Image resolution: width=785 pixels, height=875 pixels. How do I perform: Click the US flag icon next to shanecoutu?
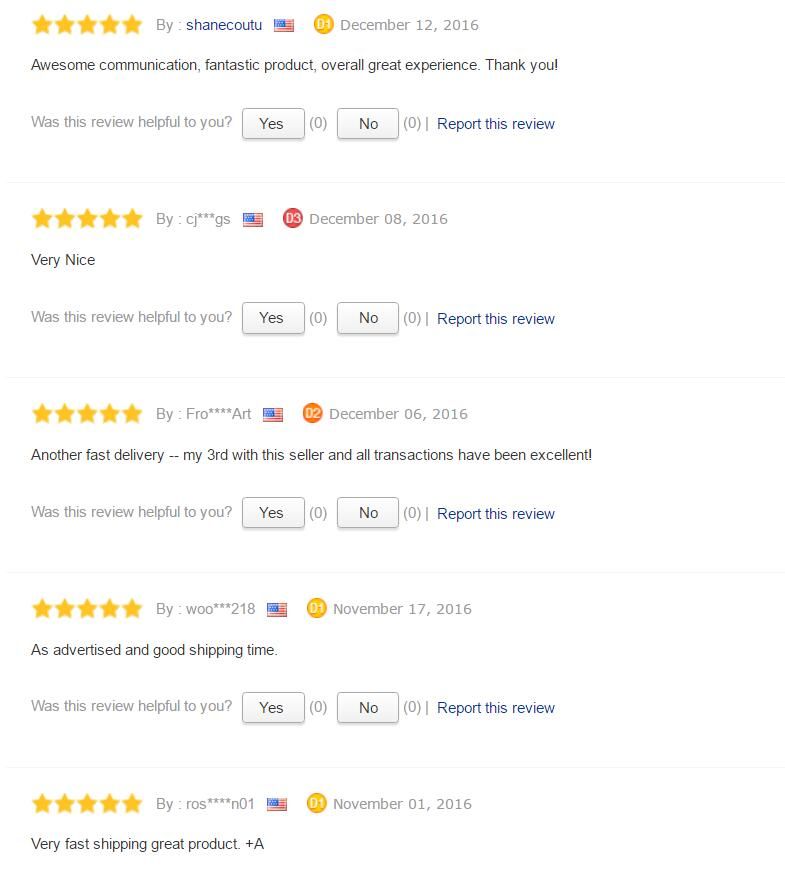tap(283, 25)
